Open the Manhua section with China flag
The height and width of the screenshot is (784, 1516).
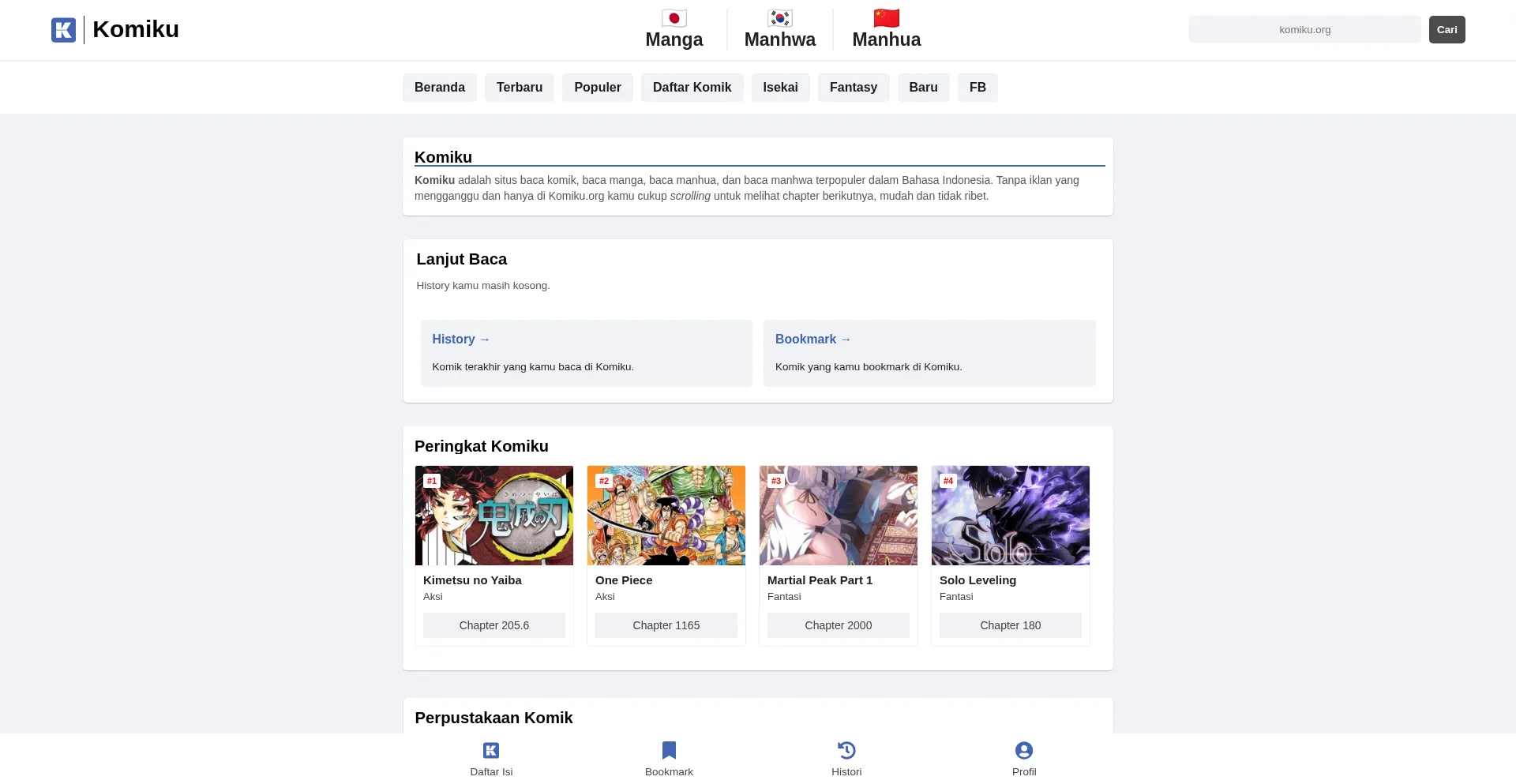[886, 29]
